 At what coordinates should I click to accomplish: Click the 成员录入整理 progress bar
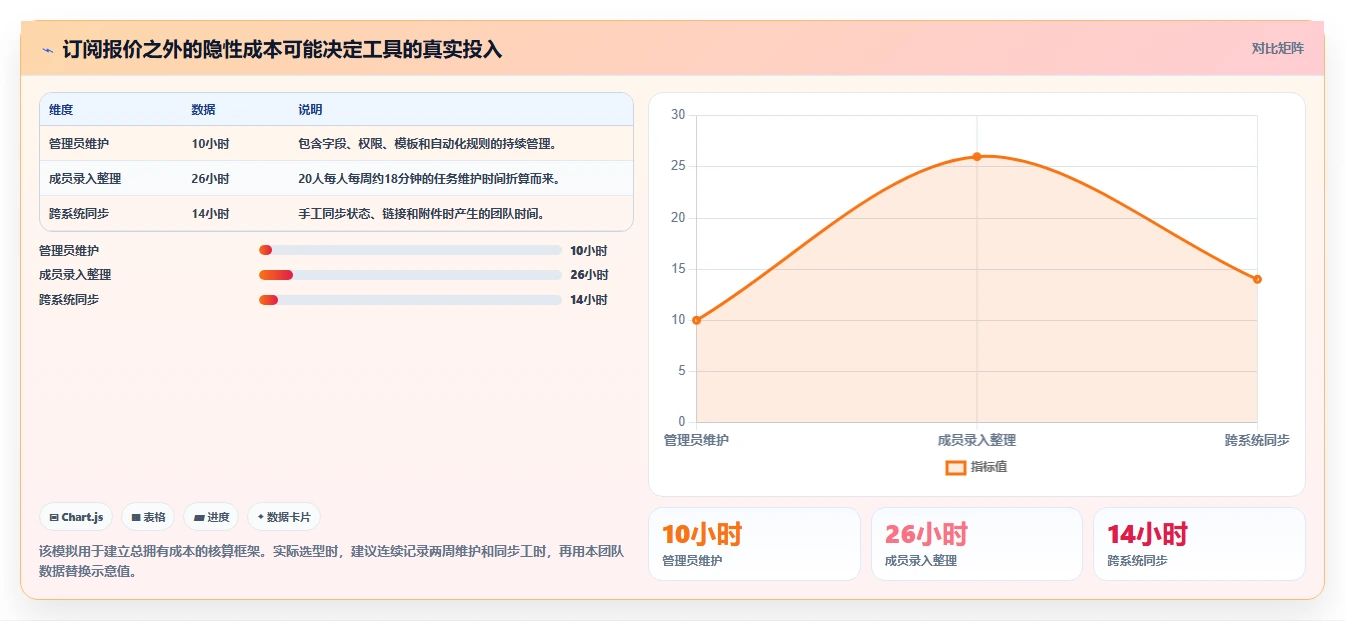(x=410, y=275)
